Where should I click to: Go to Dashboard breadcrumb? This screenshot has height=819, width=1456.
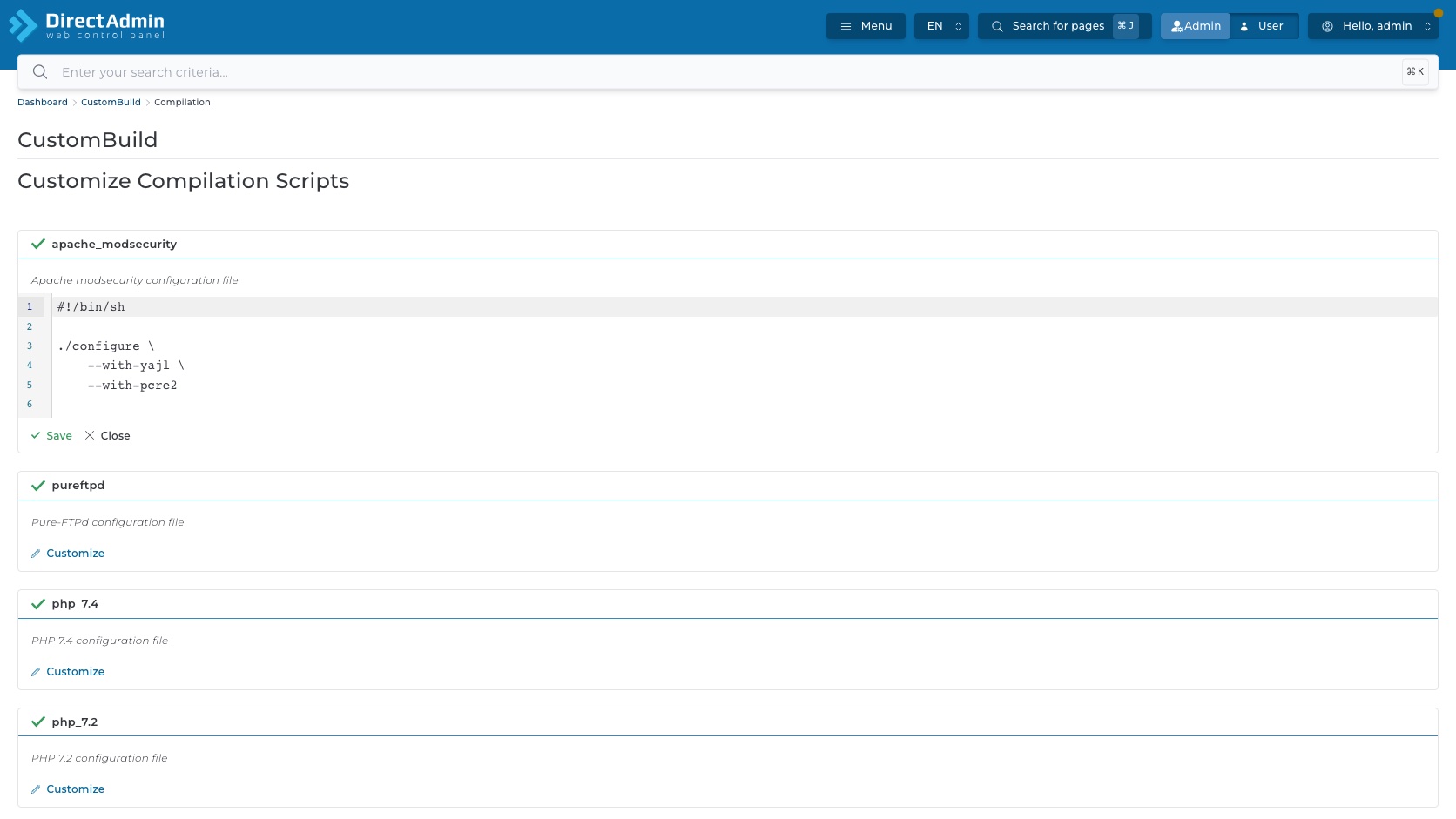[x=43, y=103]
